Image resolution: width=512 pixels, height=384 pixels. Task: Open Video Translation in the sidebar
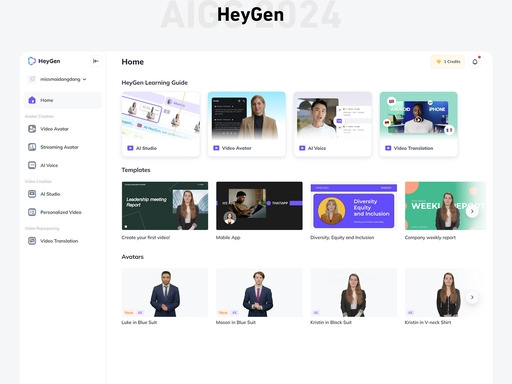point(59,241)
